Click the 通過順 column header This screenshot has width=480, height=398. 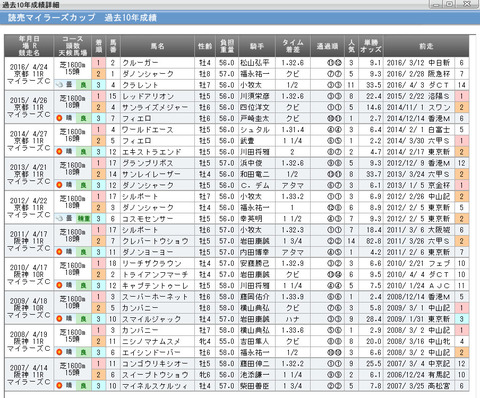[x=327, y=46]
